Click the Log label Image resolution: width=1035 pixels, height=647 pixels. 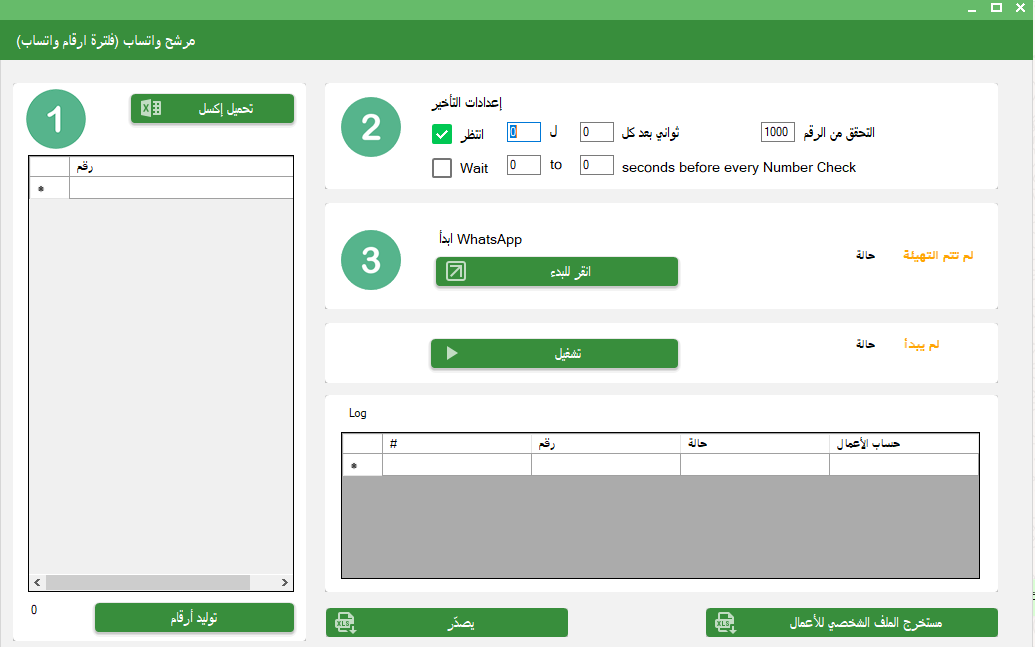[358, 413]
